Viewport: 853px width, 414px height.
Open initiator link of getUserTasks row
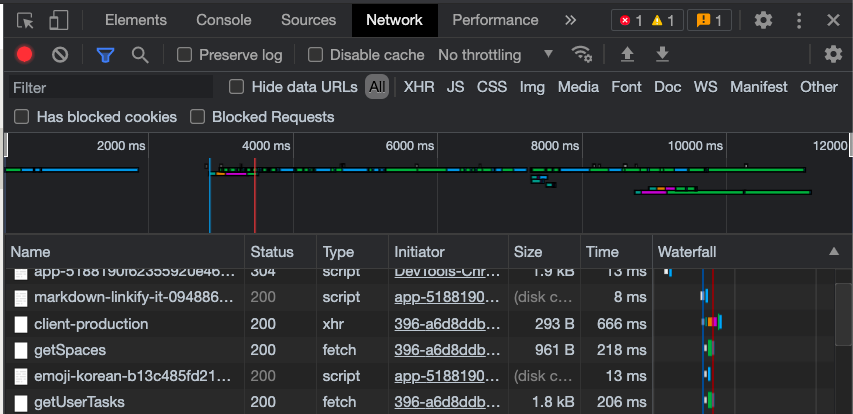click(x=447, y=403)
